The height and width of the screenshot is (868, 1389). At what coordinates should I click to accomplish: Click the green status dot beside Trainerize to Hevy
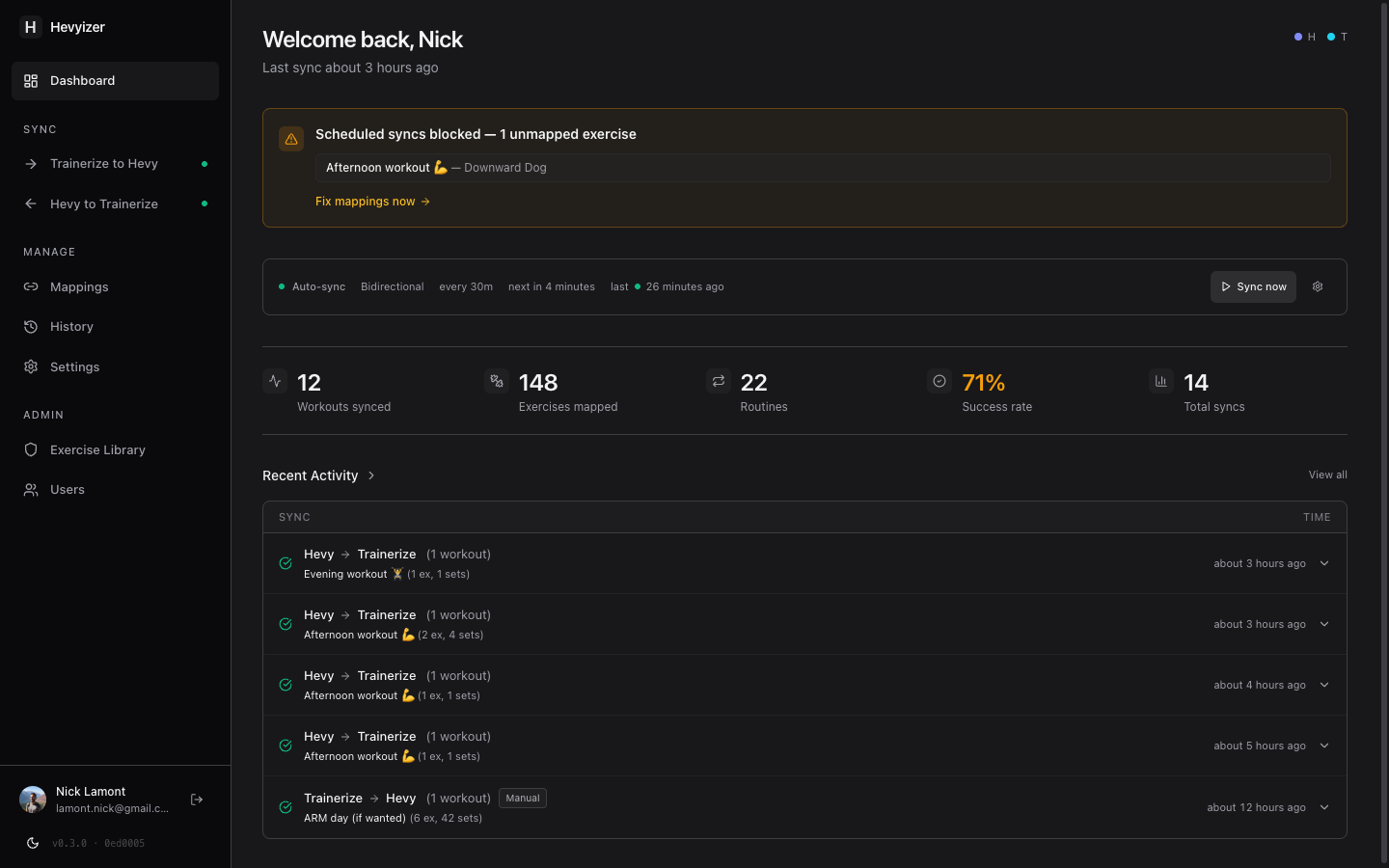point(204,164)
